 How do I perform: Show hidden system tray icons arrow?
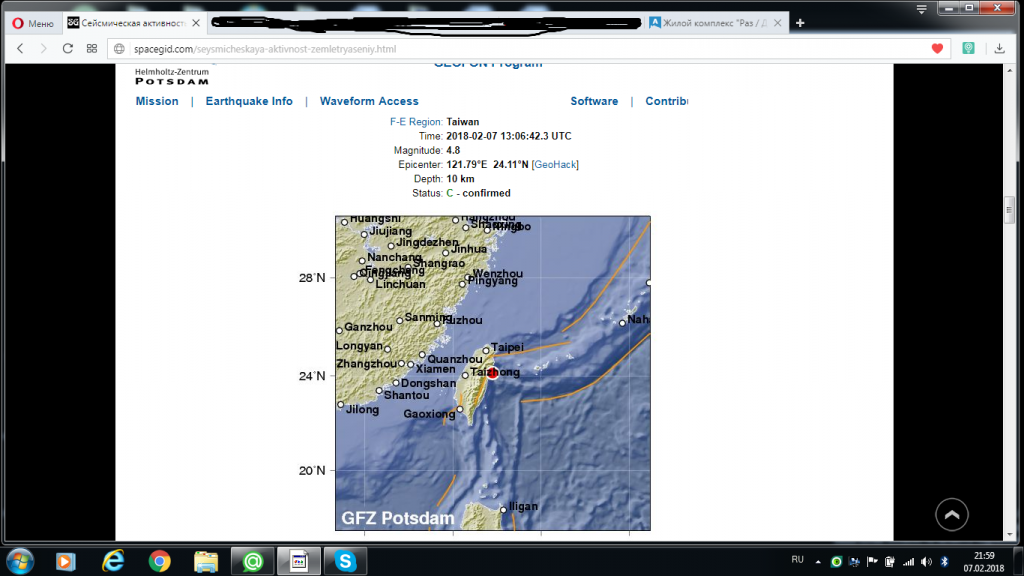pyautogui.click(x=818, y=561)
